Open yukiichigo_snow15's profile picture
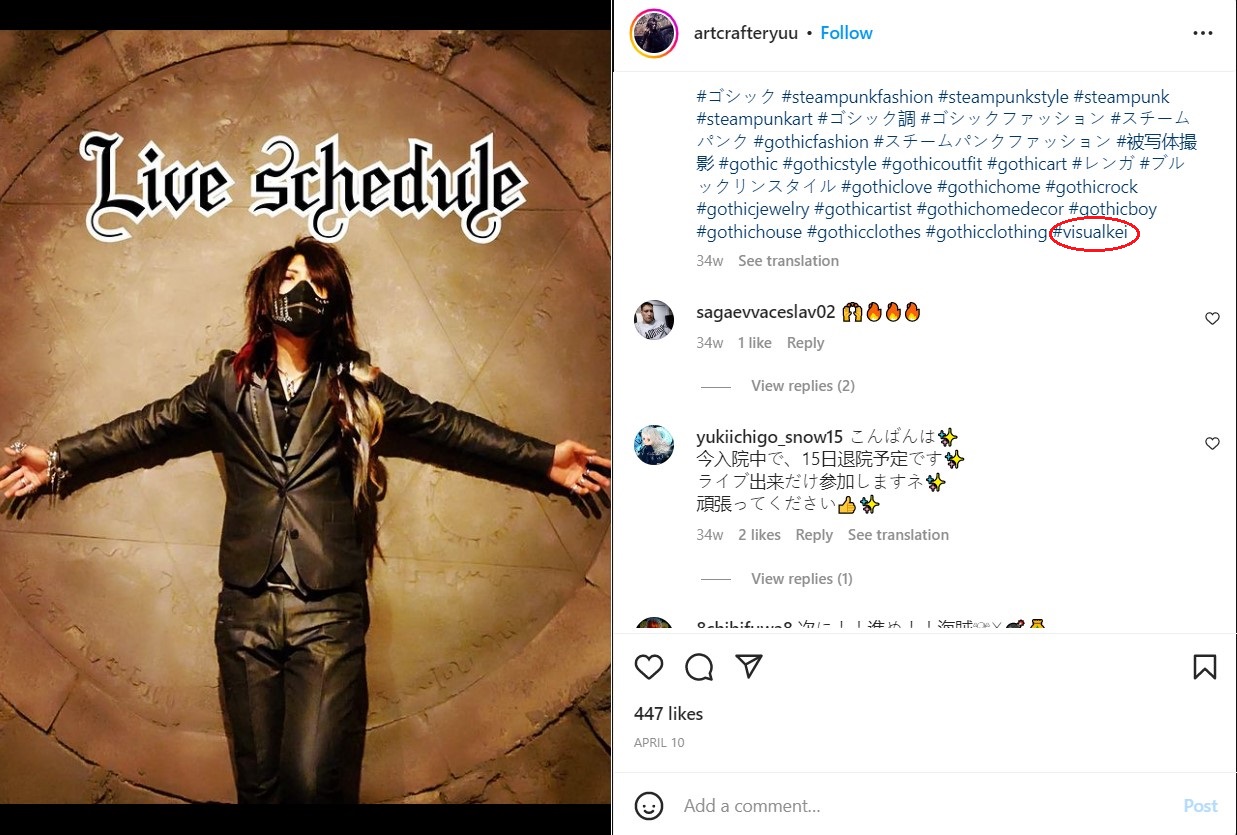This screenshot has width=1237, height=835. (654, 445)
